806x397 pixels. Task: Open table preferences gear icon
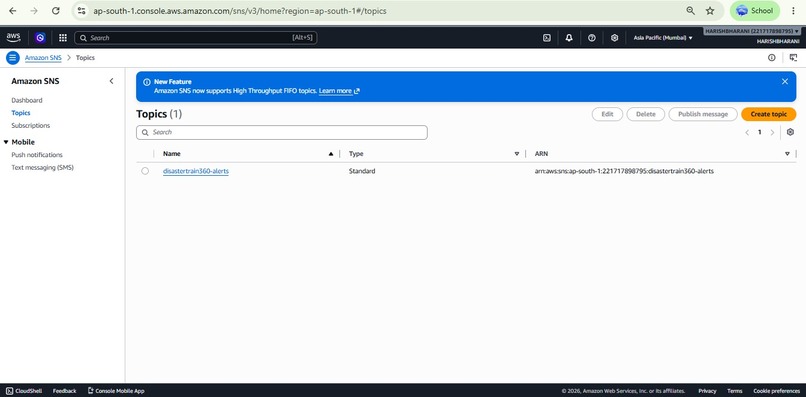791,132
